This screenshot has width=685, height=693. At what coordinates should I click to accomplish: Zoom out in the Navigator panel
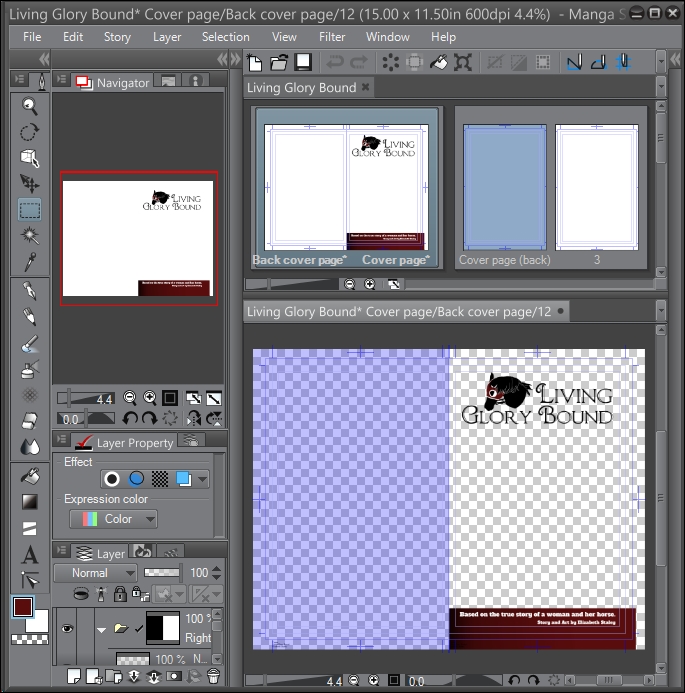coord(130,398)
